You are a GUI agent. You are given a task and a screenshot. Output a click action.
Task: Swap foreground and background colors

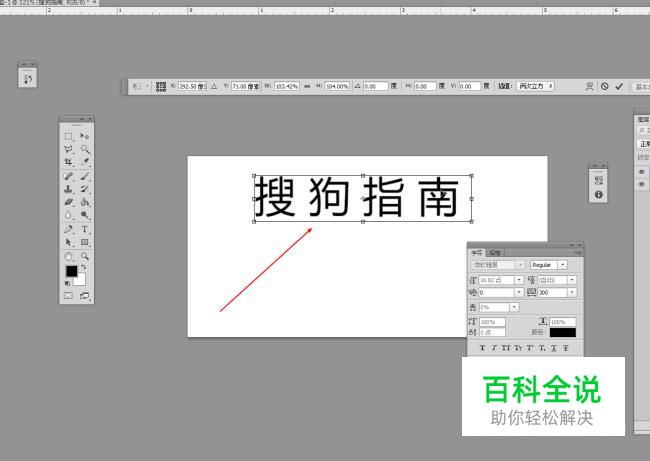tap(84, 267)
